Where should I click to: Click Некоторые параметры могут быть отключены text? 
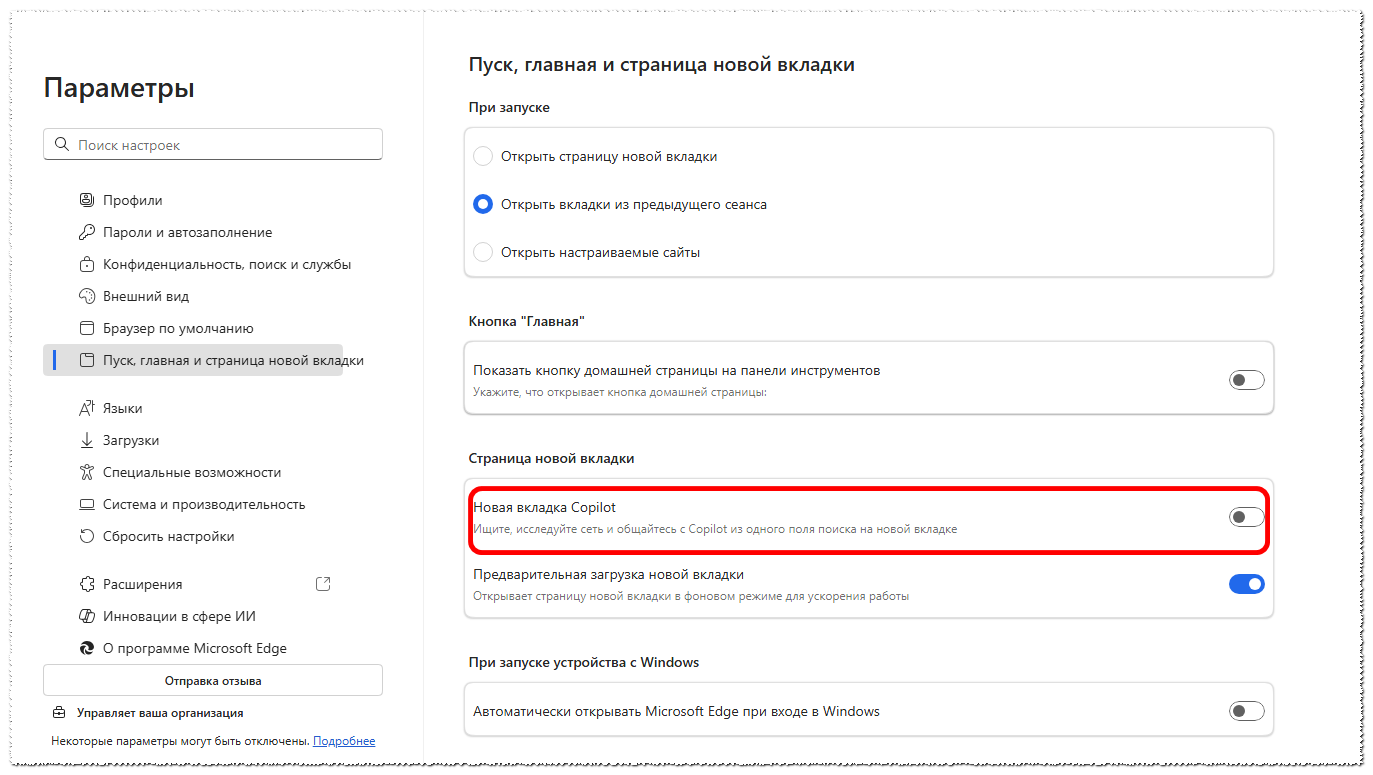pyautogui.click(x=180, y=741)
